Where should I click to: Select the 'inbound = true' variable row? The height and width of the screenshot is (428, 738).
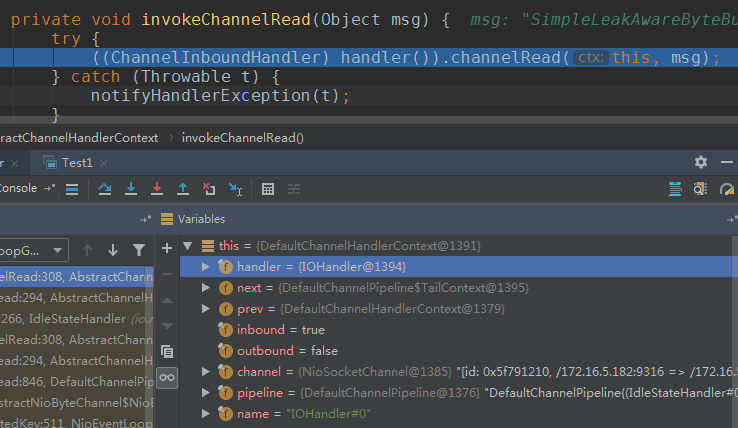[455, 330]
